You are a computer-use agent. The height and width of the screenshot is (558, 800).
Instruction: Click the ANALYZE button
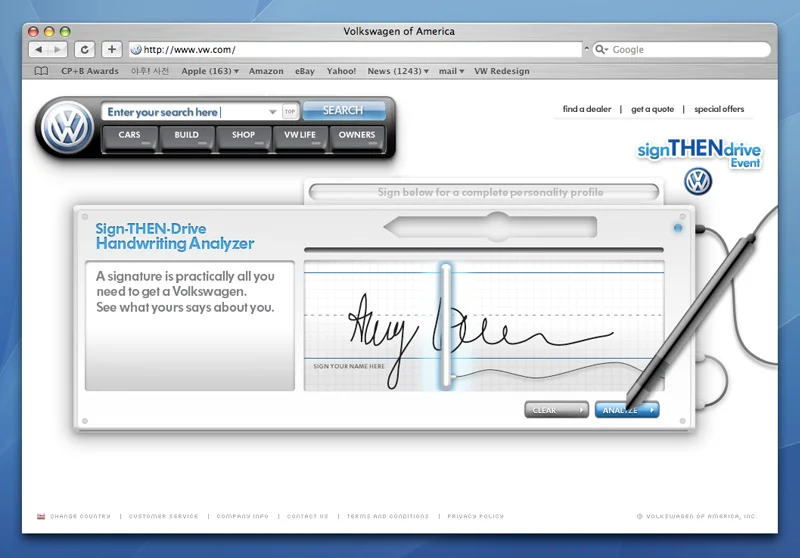[x=627, y=410]
